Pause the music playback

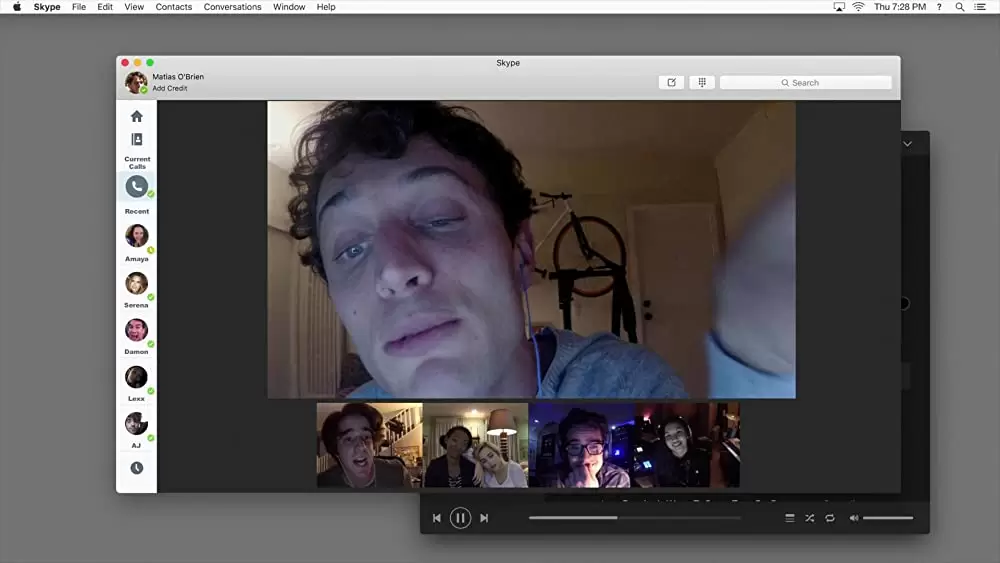(460, 518)
